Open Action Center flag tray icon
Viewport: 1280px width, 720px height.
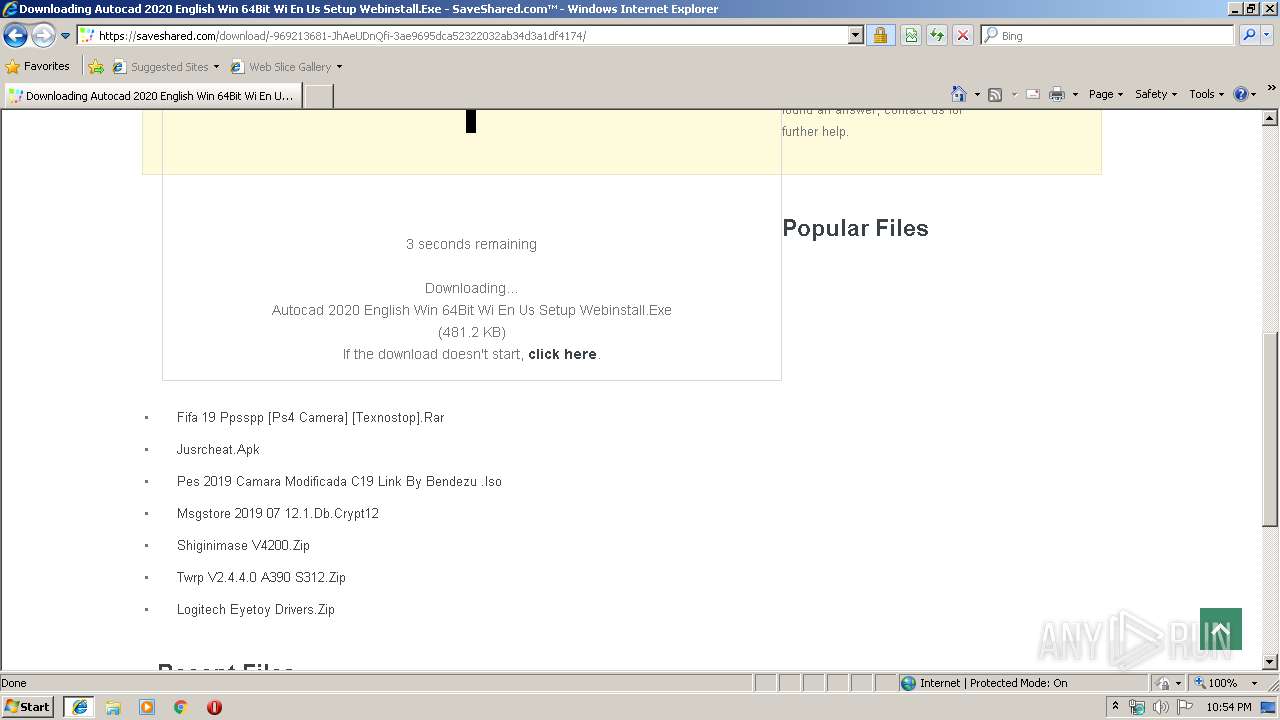pyautogui.click(x=1183, y=707)
